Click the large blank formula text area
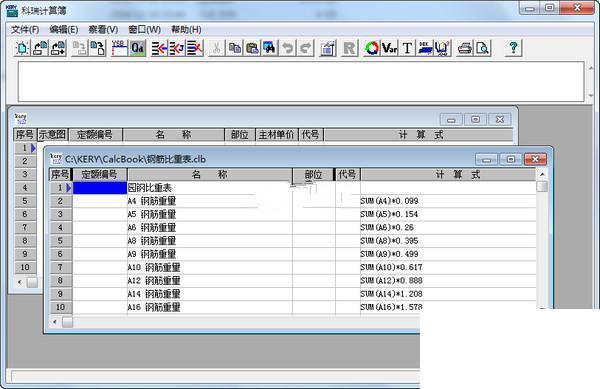Viewport: 600px width, 389px height. click(x=301, y=81)
